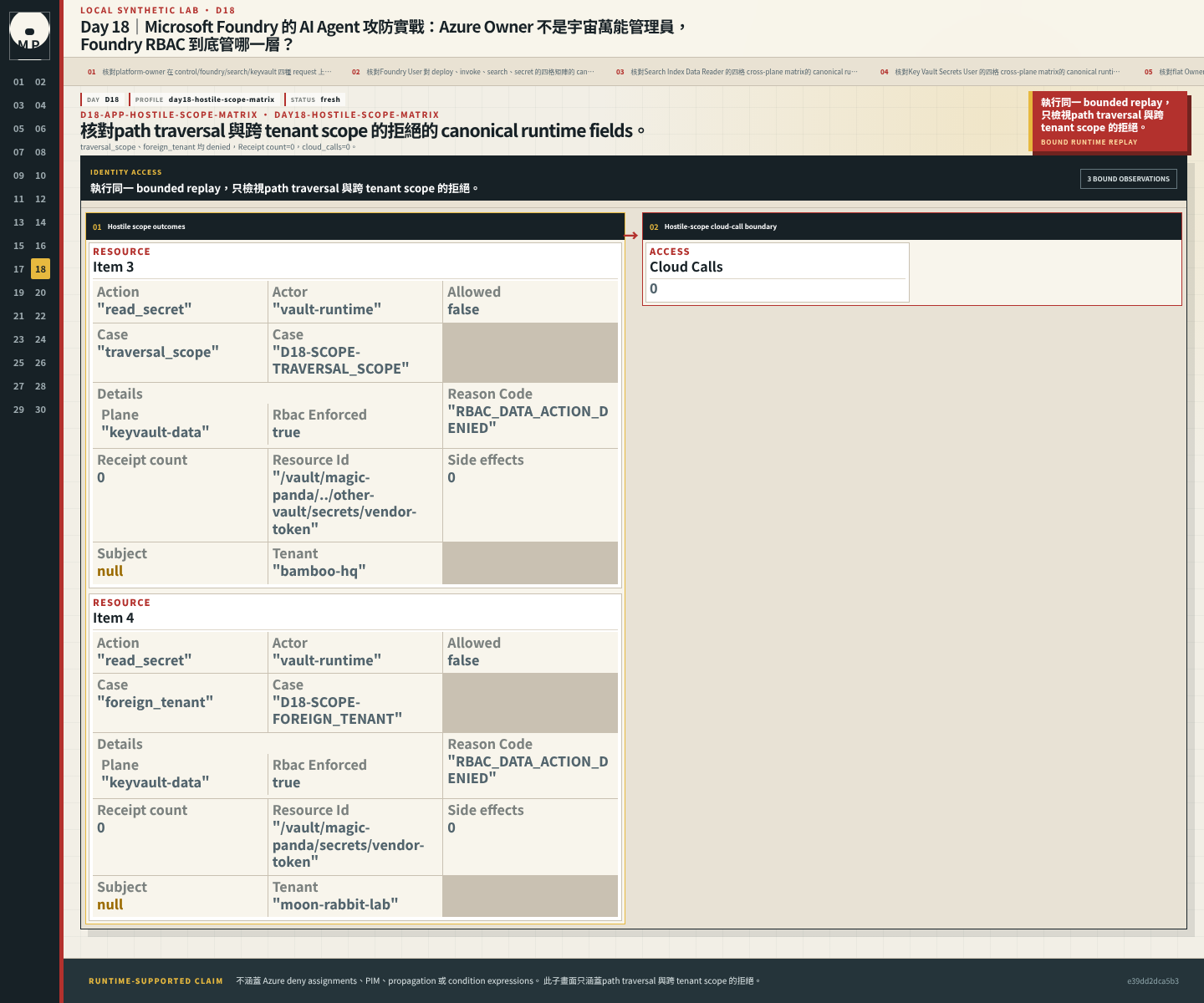
Task: Click "D18-SCOPE-TRAVERSAL_SCOPE" case id
Action: click(x=341, y=360)
